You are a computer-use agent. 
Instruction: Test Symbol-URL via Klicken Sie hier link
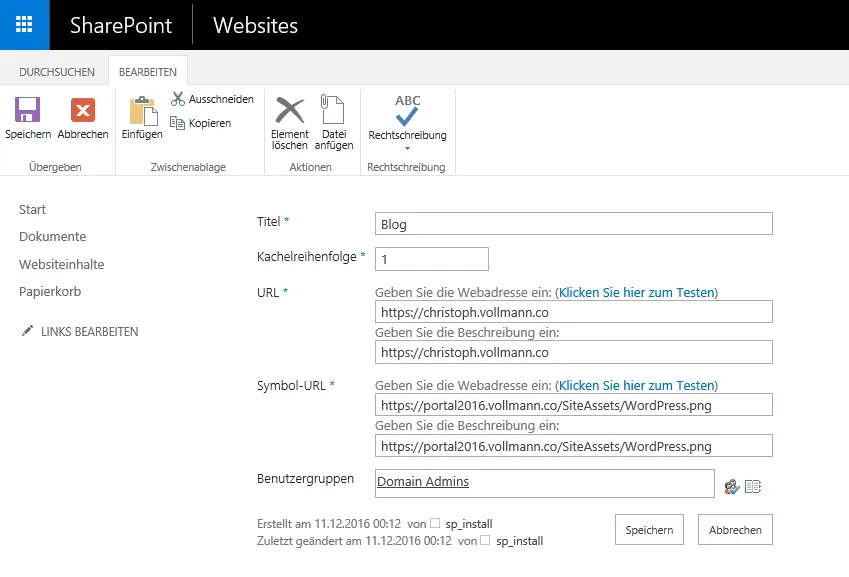tap(637, 385)
